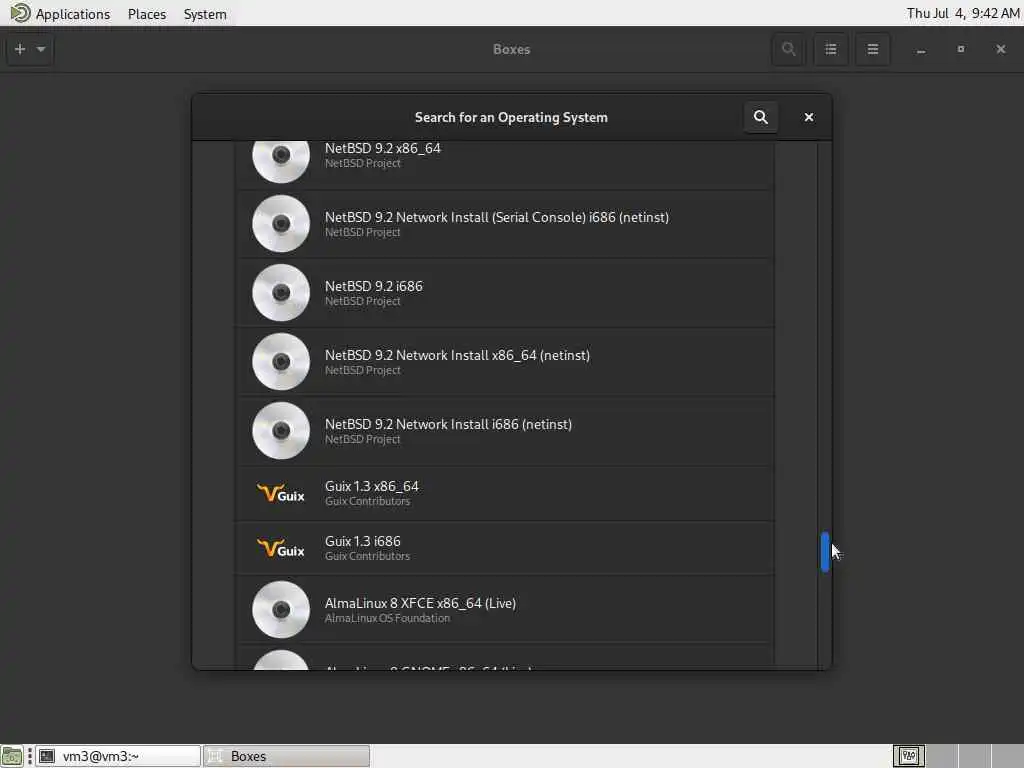
Task: Click disc icon of NetBSD 9.2 i686
Action: coord(281,293)
